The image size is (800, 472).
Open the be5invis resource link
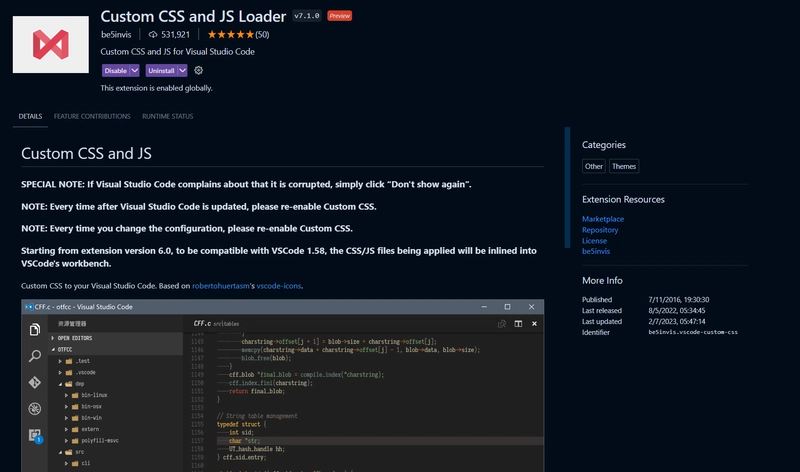coord(596,251)
